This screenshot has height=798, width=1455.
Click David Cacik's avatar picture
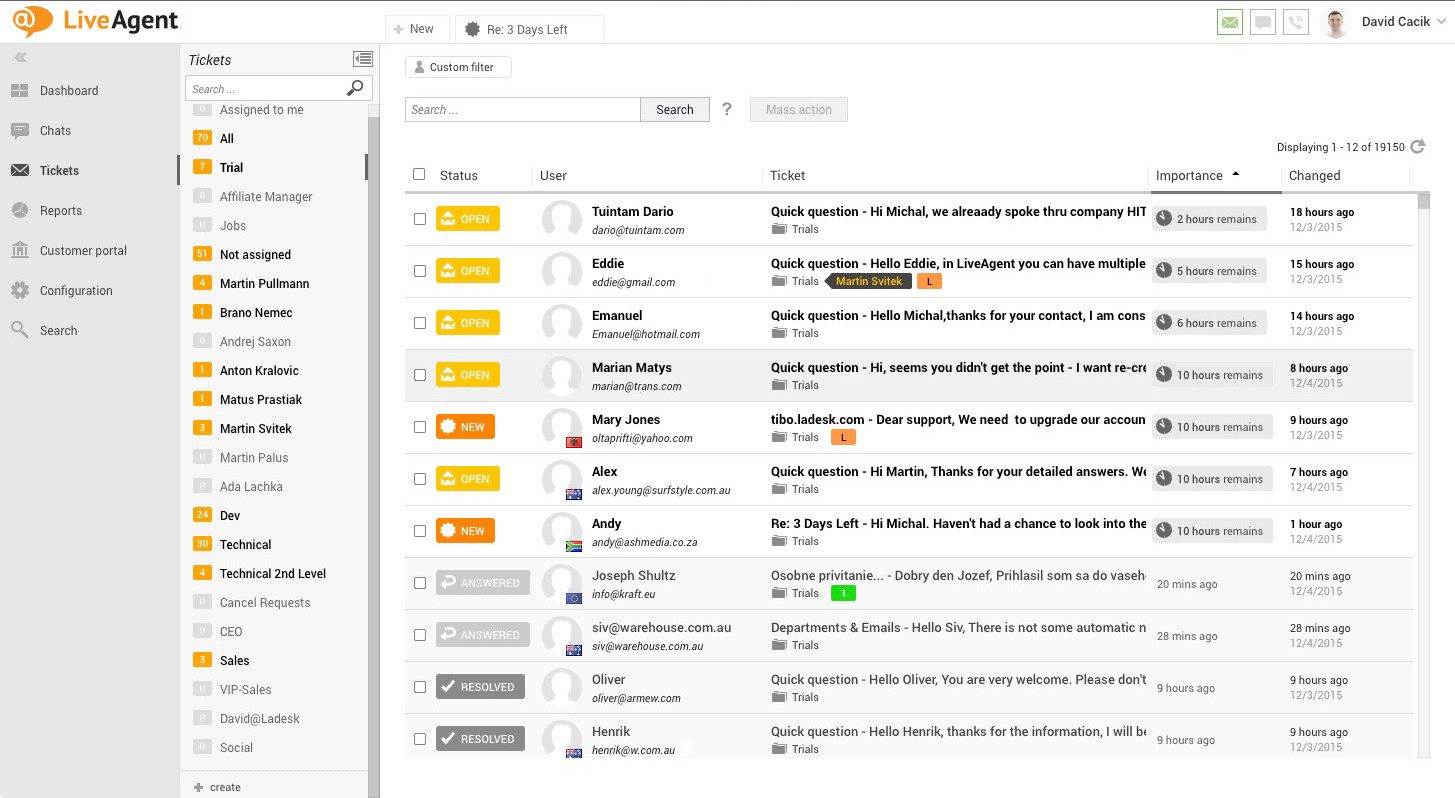click(1335, 23)
